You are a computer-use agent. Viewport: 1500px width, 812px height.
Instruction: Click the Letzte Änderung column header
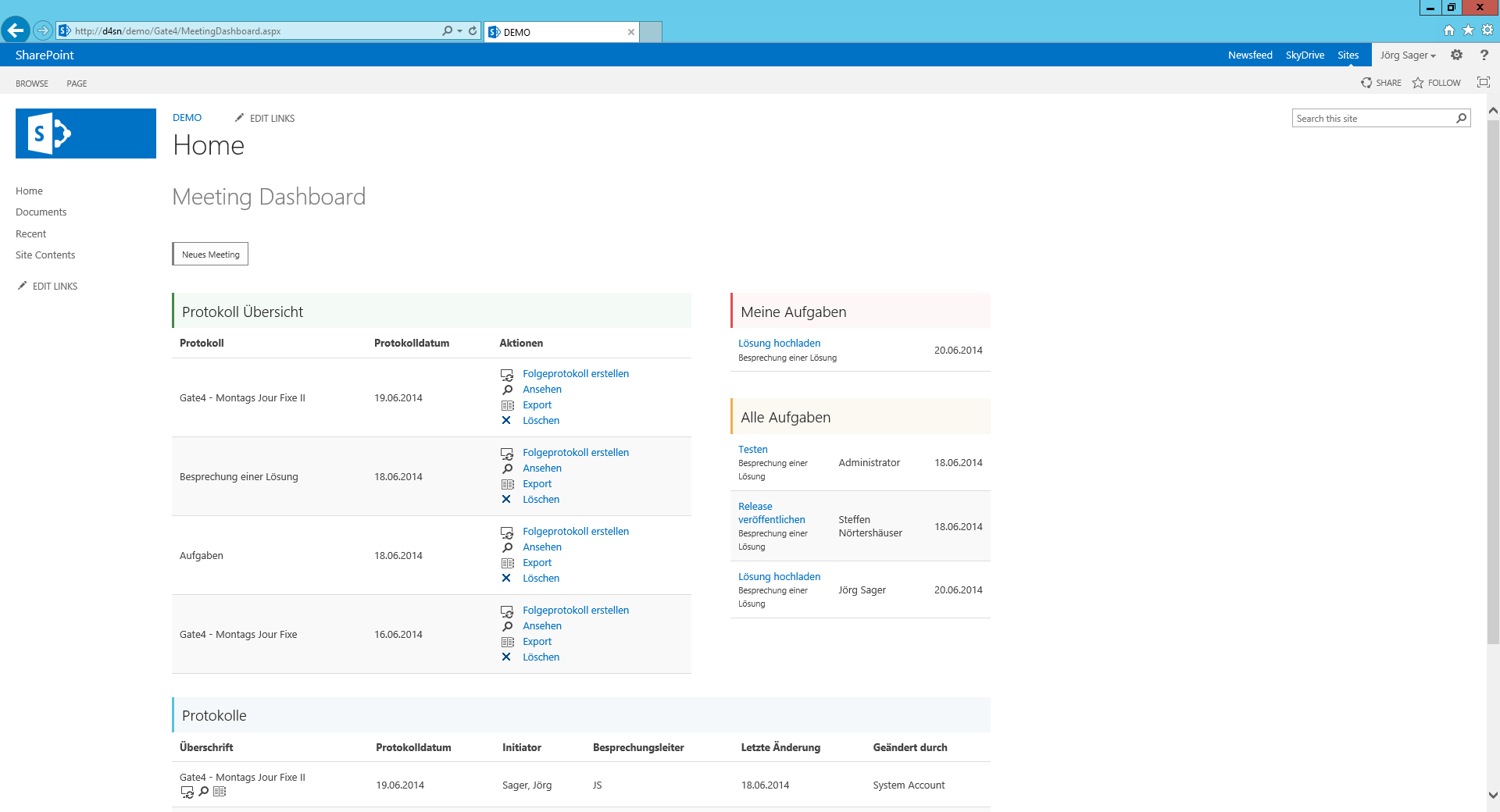(x=780, y=747)
